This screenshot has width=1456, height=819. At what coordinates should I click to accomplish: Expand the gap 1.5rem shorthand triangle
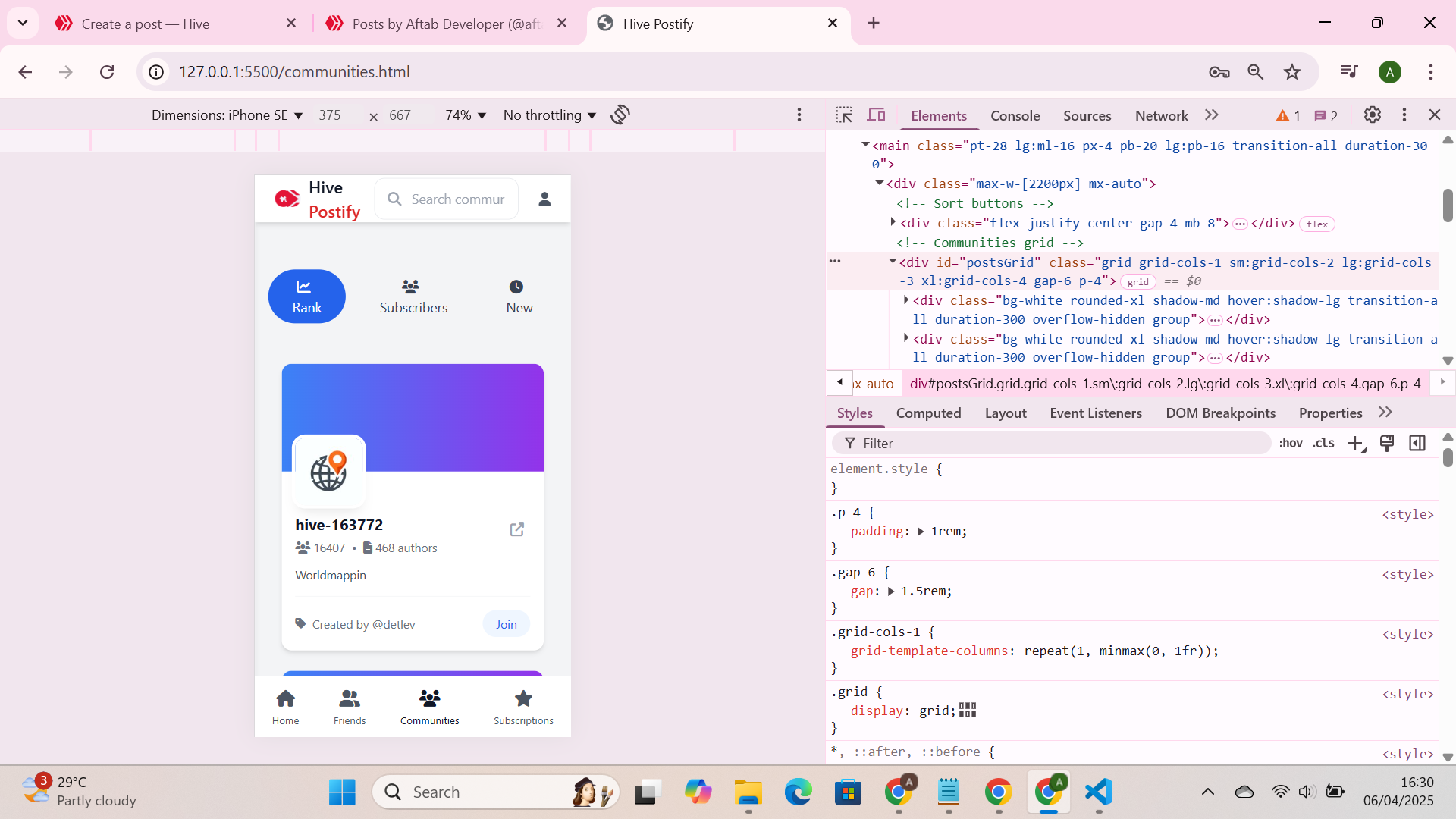[891, 591]
